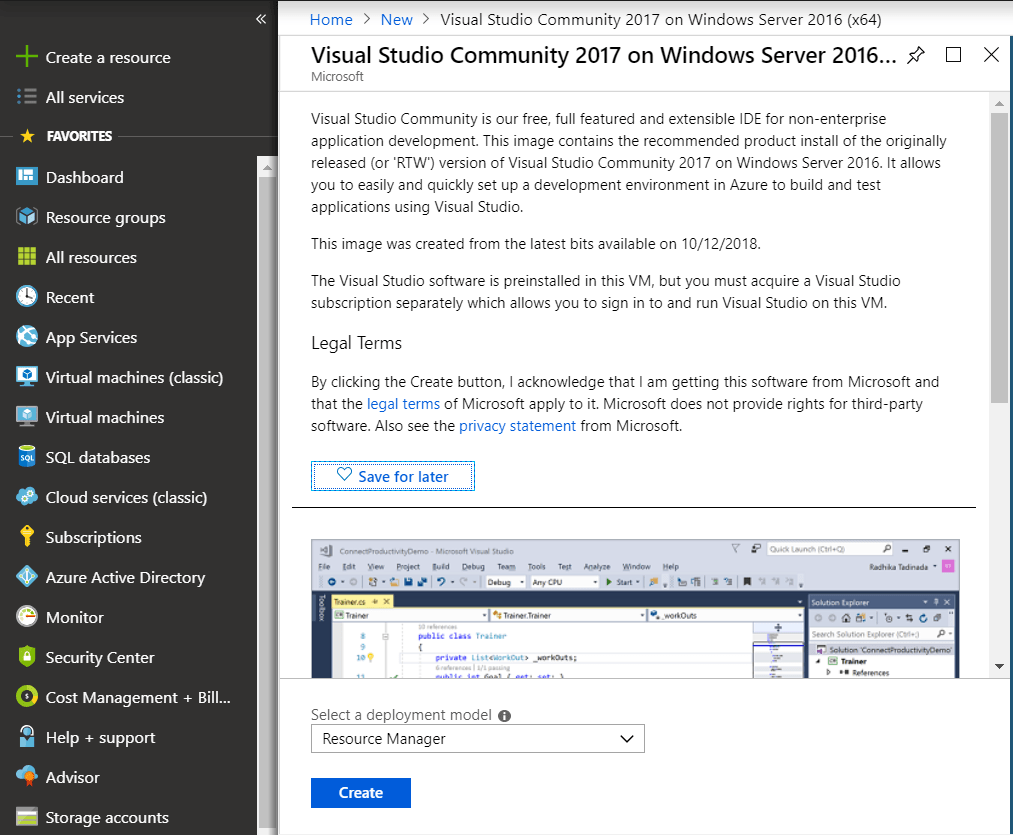Open All resources
1013x835 pixels.
[x=91, y=257]
